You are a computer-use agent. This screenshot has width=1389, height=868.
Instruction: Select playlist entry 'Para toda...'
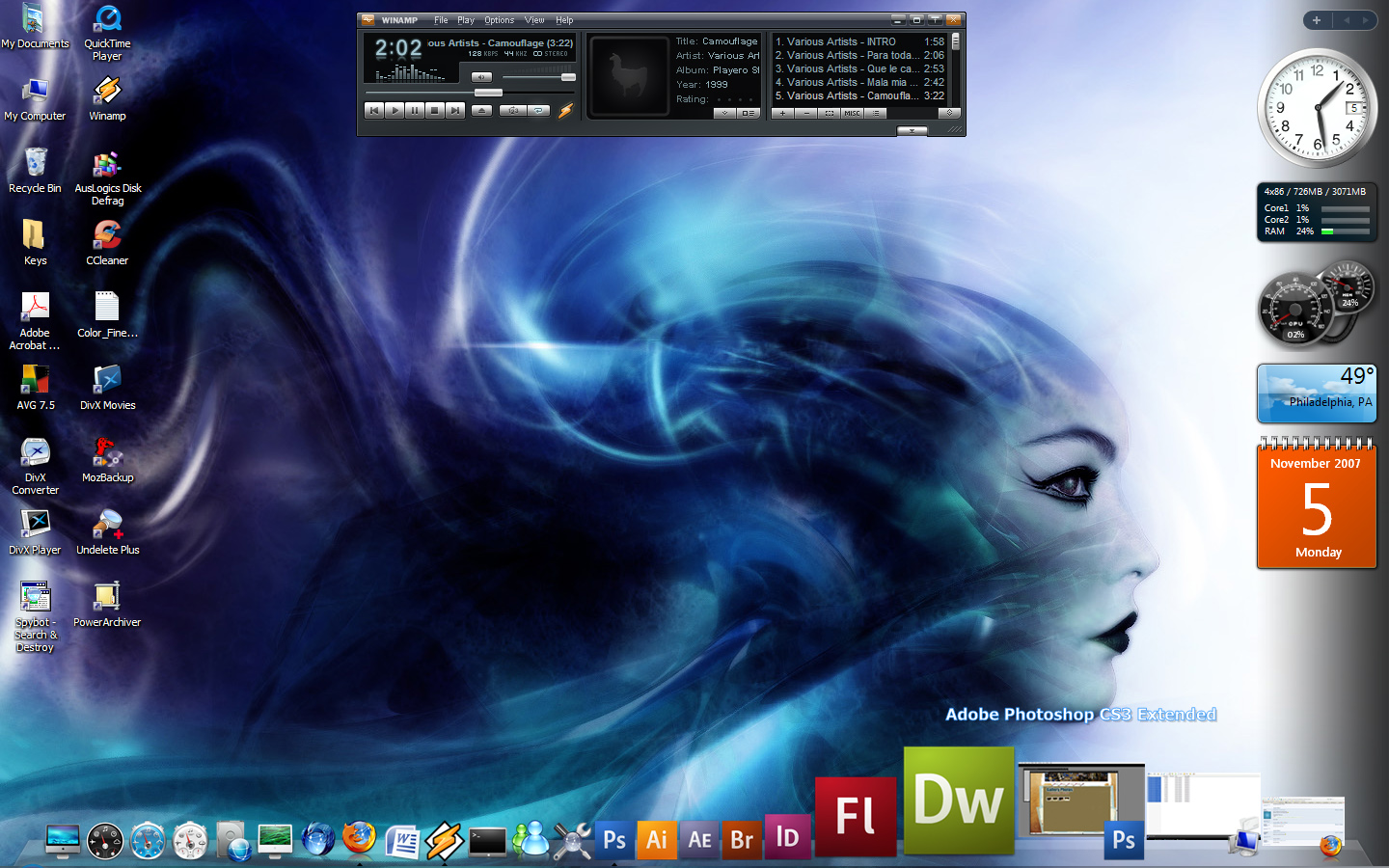click(860, 55)
